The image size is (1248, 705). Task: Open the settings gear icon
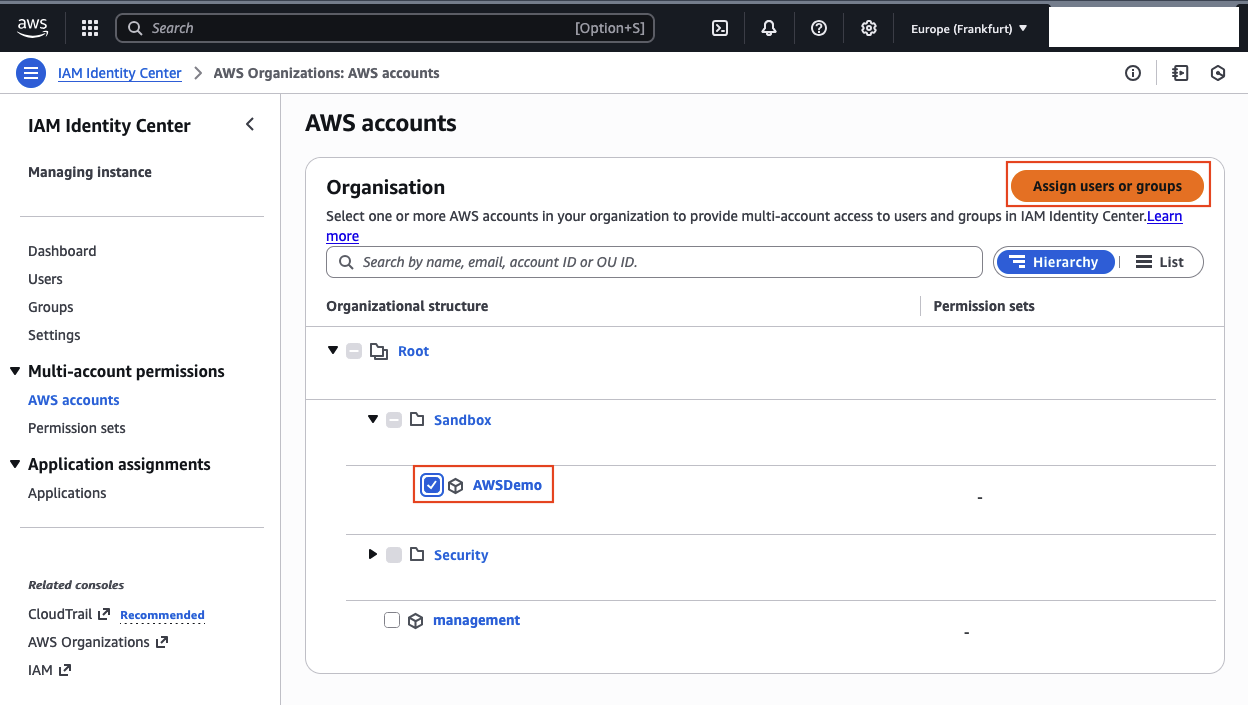coord(868,28)
